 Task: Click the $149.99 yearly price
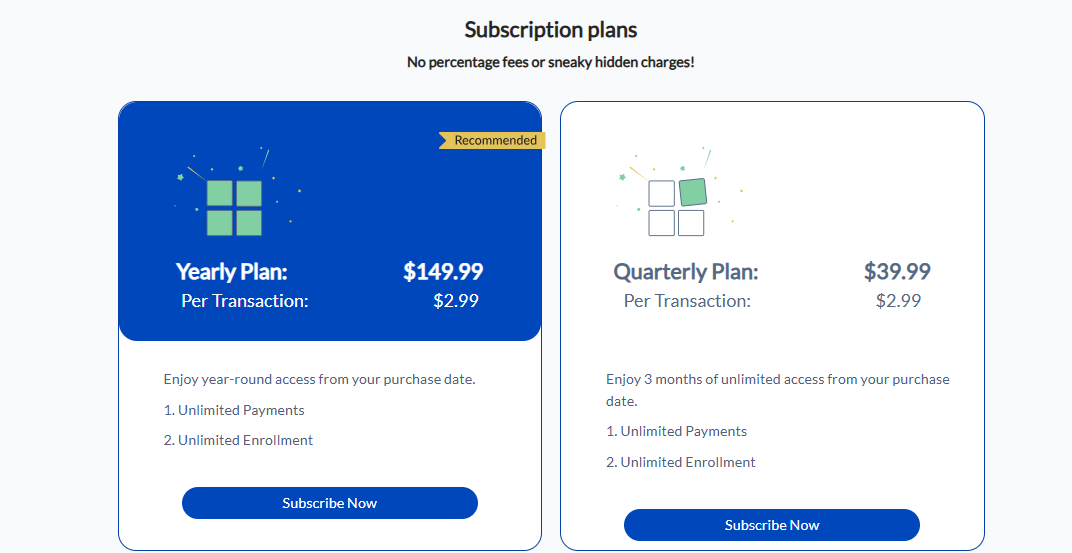coord(443,271)
